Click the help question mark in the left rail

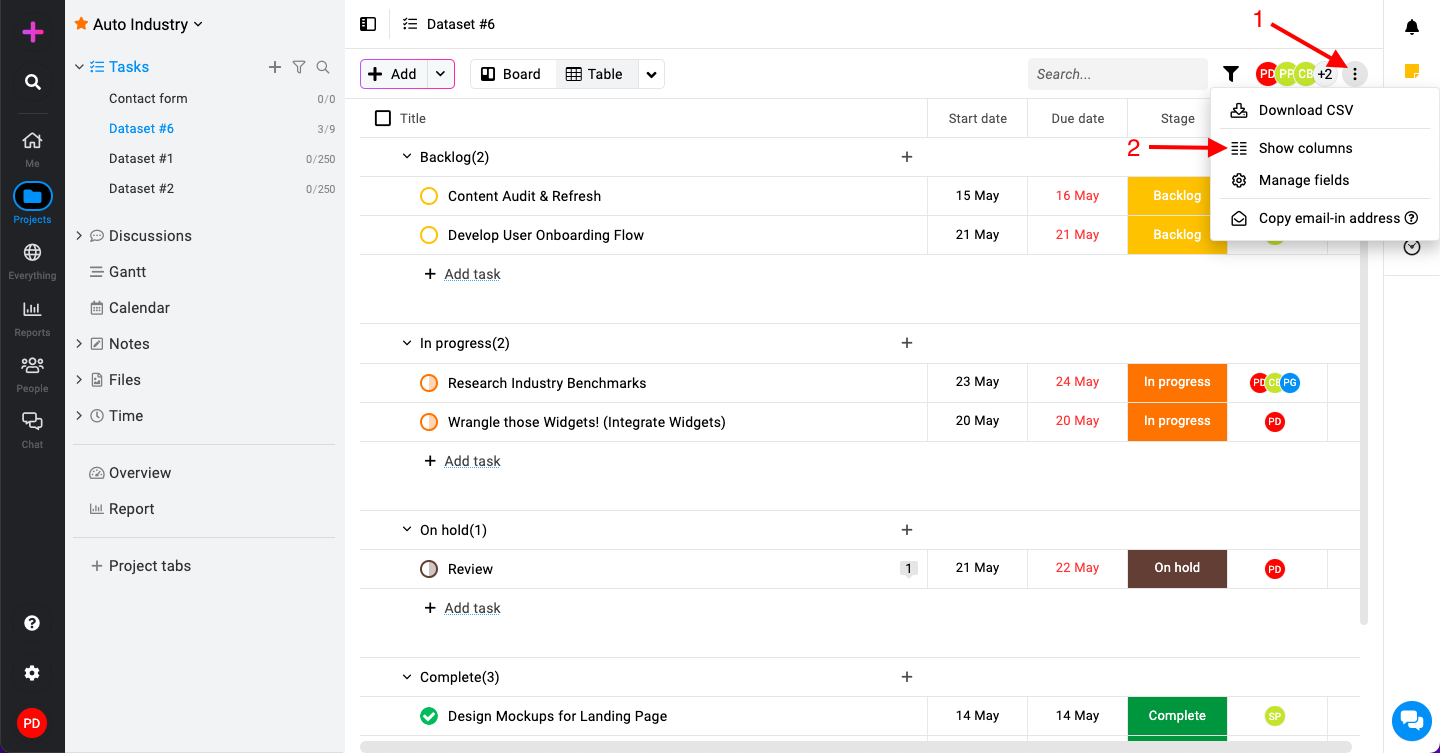pos(32,623)
